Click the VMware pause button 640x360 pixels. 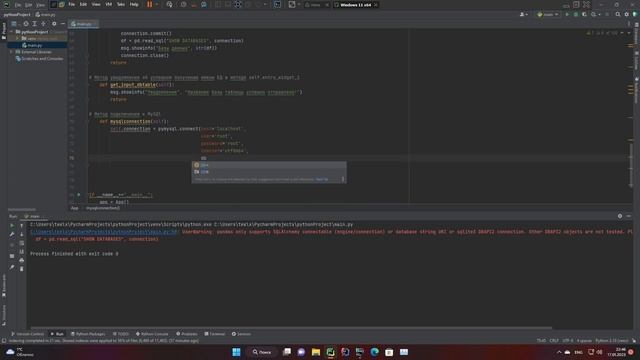coord(149,4)
